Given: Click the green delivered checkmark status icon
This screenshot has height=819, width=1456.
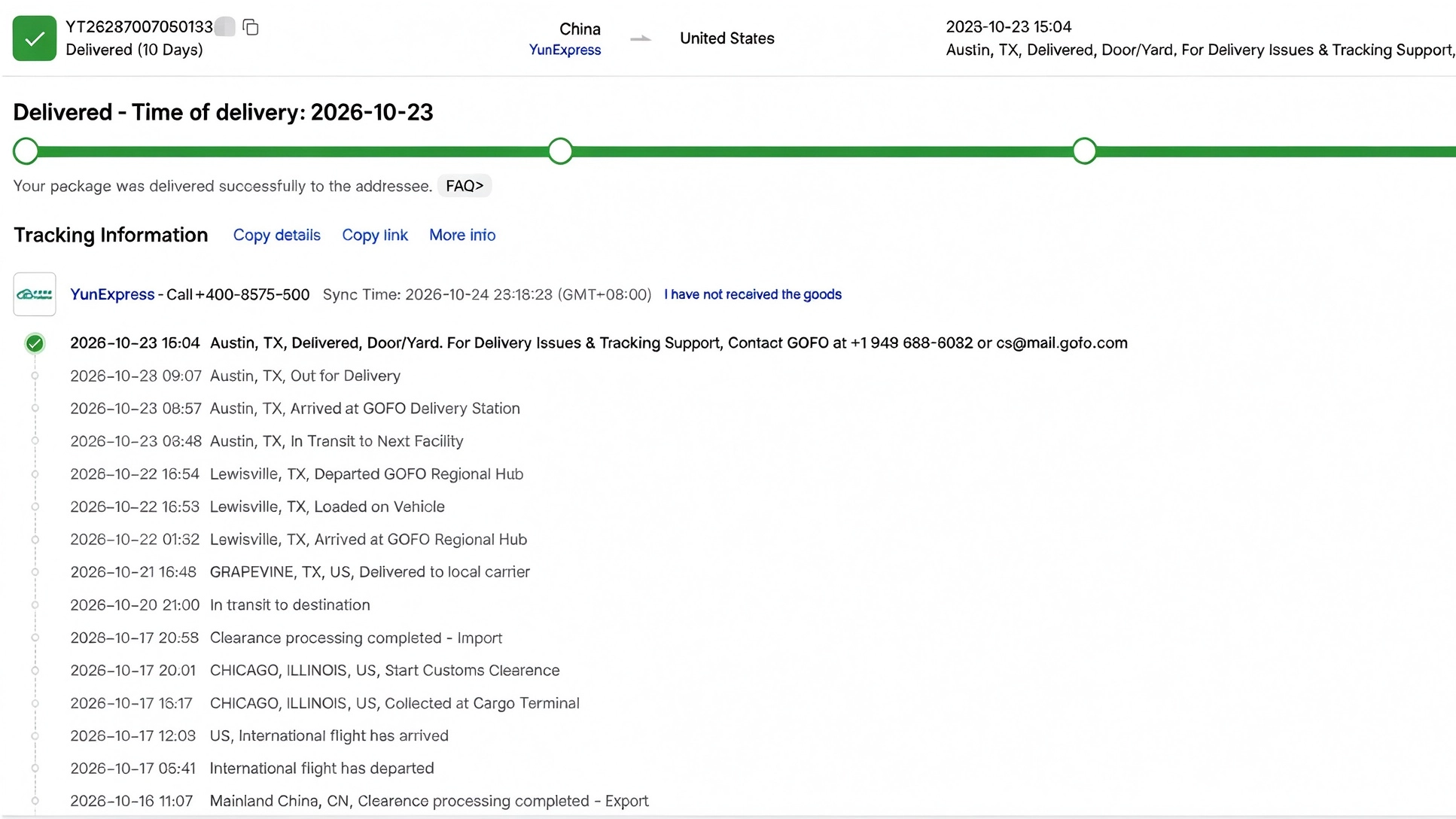Looking at the screenshot, I should click(x=35, y=38).
